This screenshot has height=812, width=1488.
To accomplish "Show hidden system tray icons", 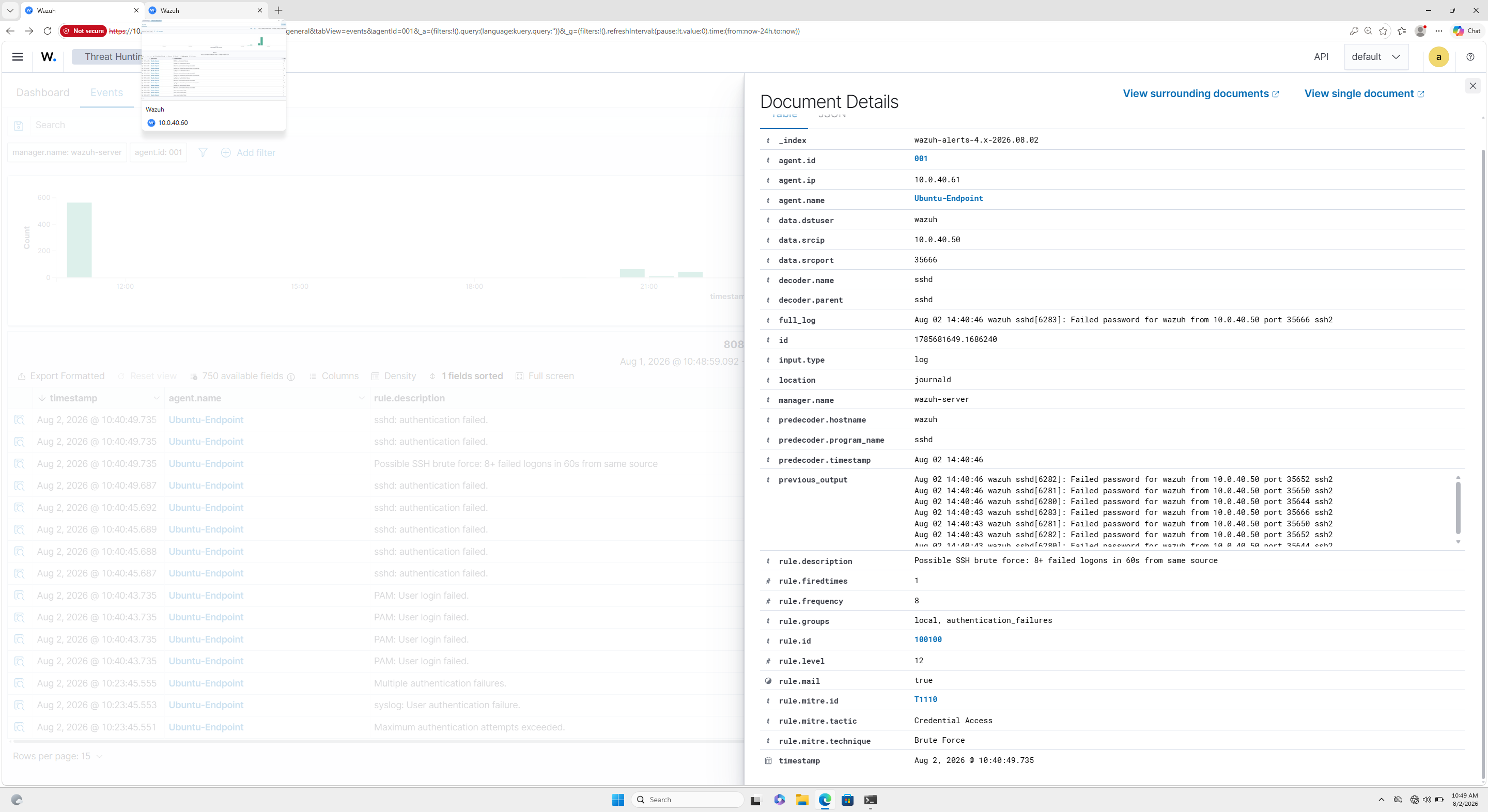I will (1381, 800).
